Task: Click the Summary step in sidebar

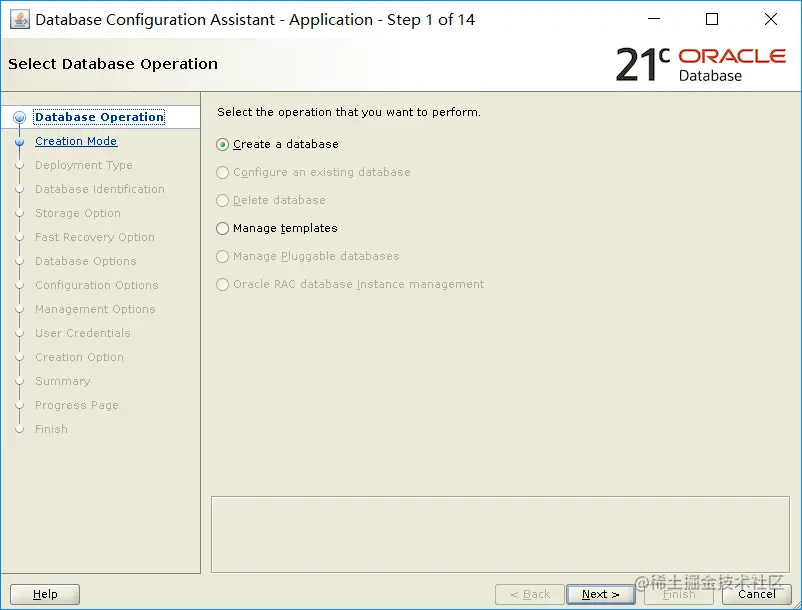Action: [x=62, y=381]
